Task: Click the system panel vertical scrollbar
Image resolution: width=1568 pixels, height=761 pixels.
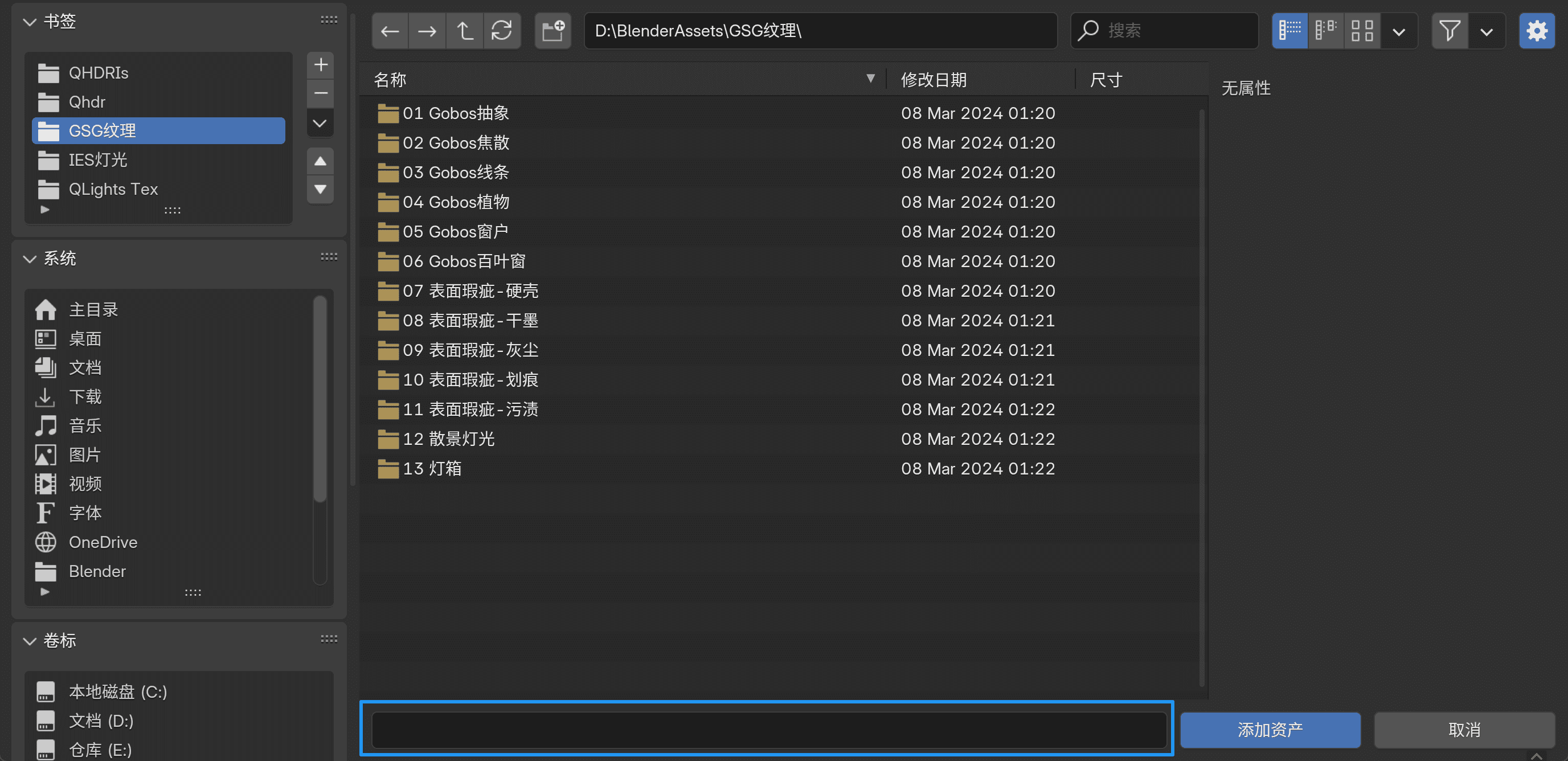Action: coord(320,399)
